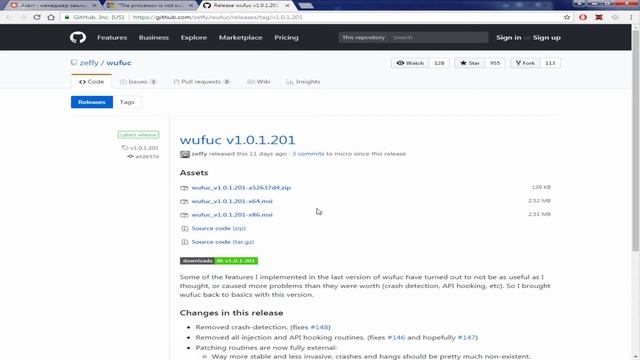
Task: Click the Sign up link
Action: pyautogui.click(x=547, y=38)
